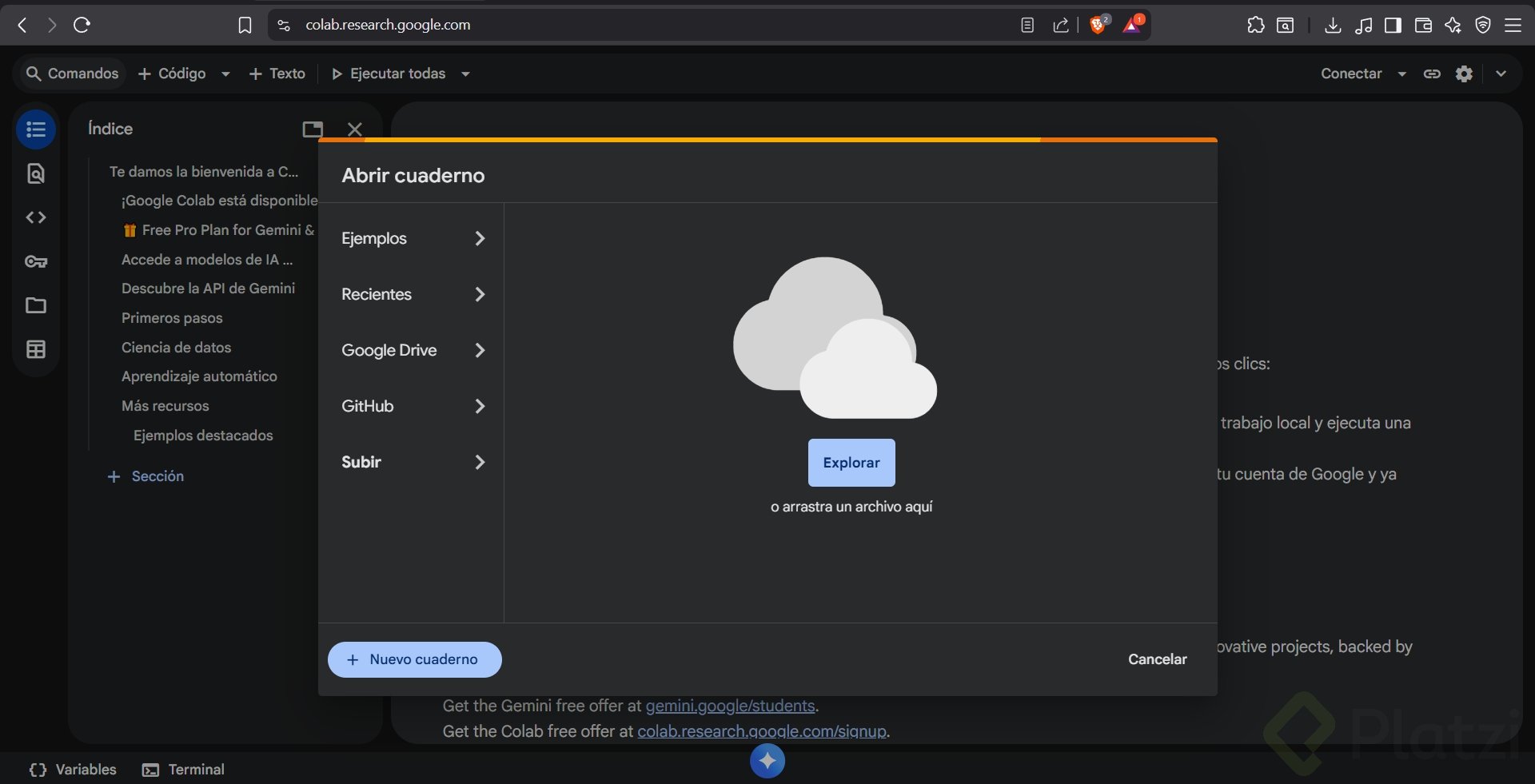The height and width of the screenshot is (784, 1535).
Task: Select the Google Drive tab in dialog
Action: [x=413, y=350]
